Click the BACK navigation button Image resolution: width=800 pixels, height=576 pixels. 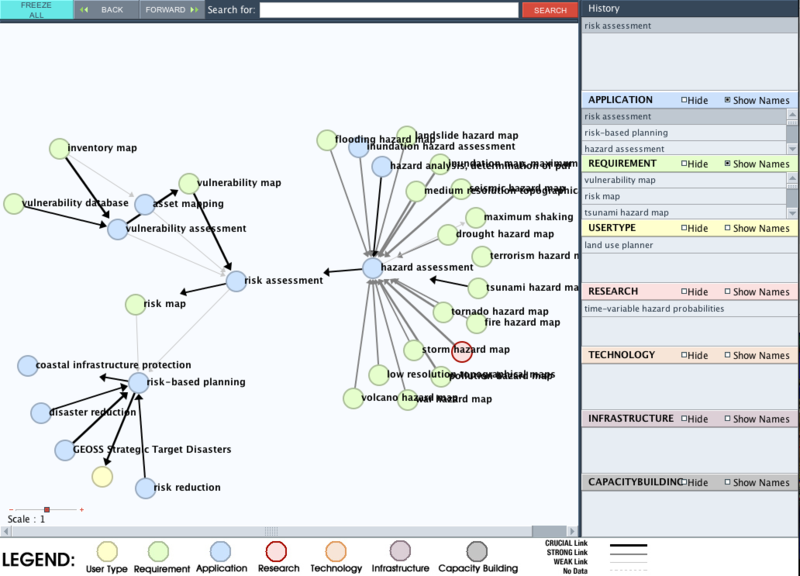click(105, 10)
